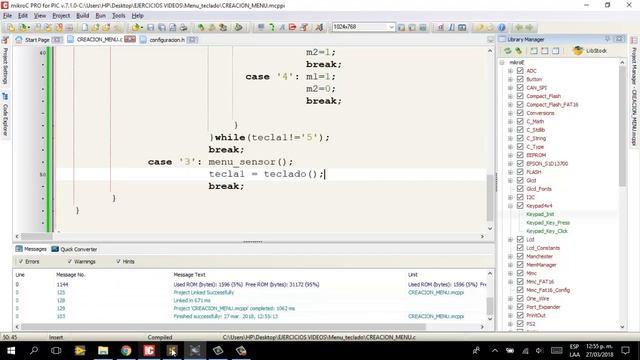The height and width of the screenshot is (360, 640).
Task: Click the first check-all square icon in Library Manager
Action: 534,51
